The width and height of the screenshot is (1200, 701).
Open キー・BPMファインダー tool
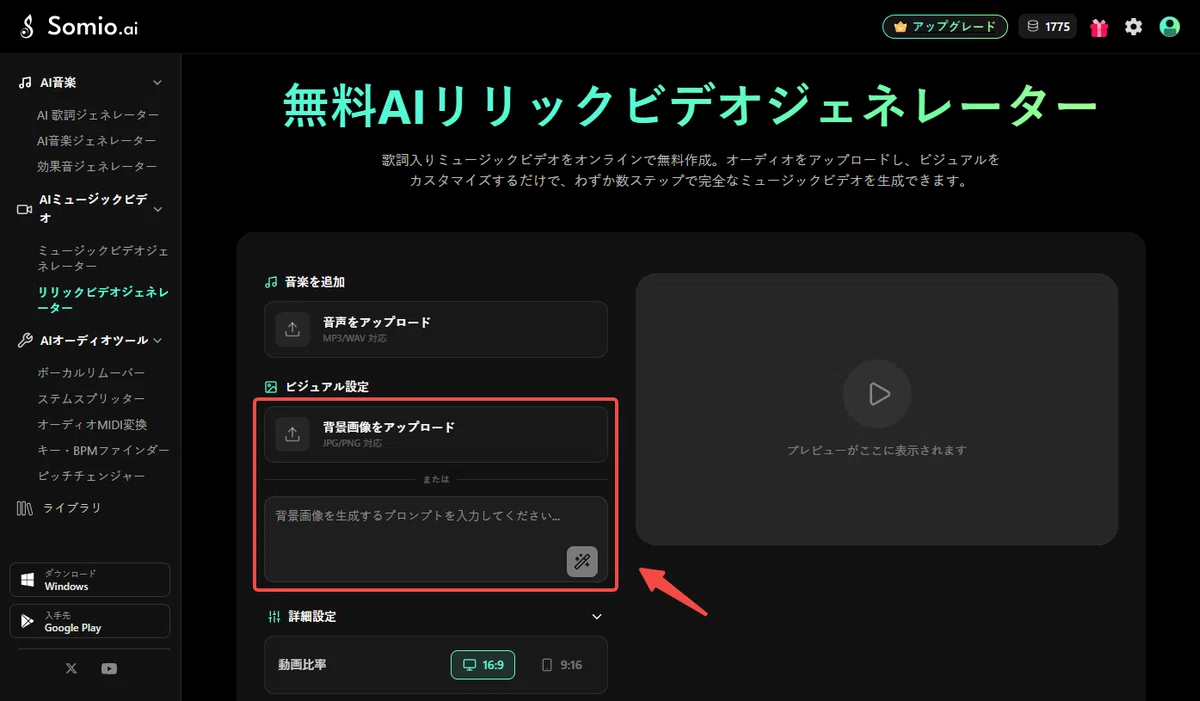(x=103, y=451)
